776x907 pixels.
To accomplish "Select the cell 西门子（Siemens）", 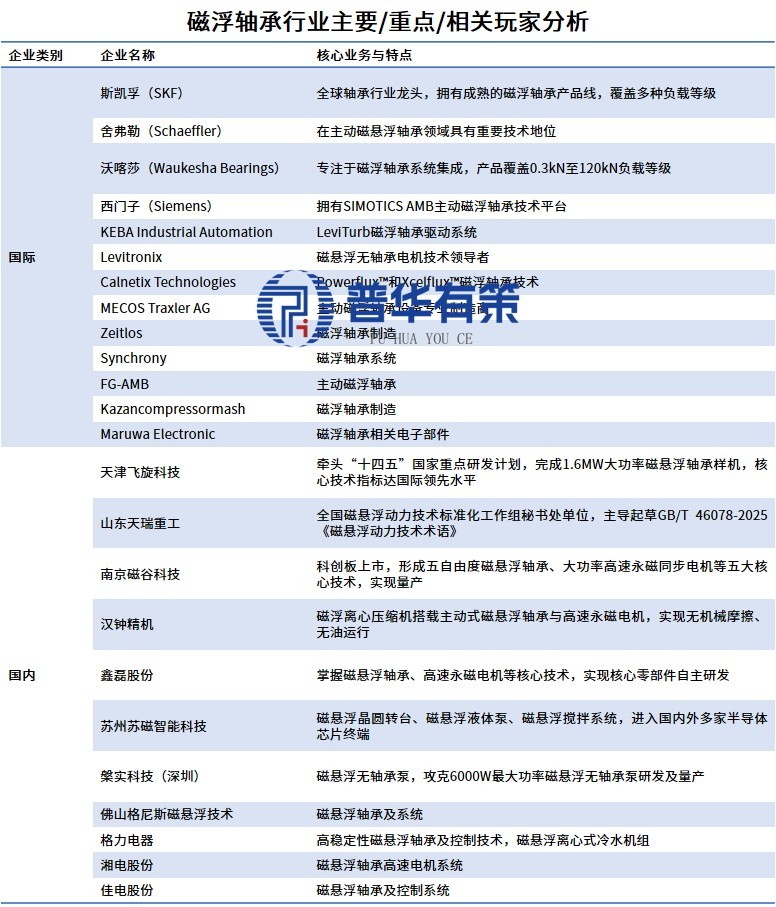I will click(156, 207).
